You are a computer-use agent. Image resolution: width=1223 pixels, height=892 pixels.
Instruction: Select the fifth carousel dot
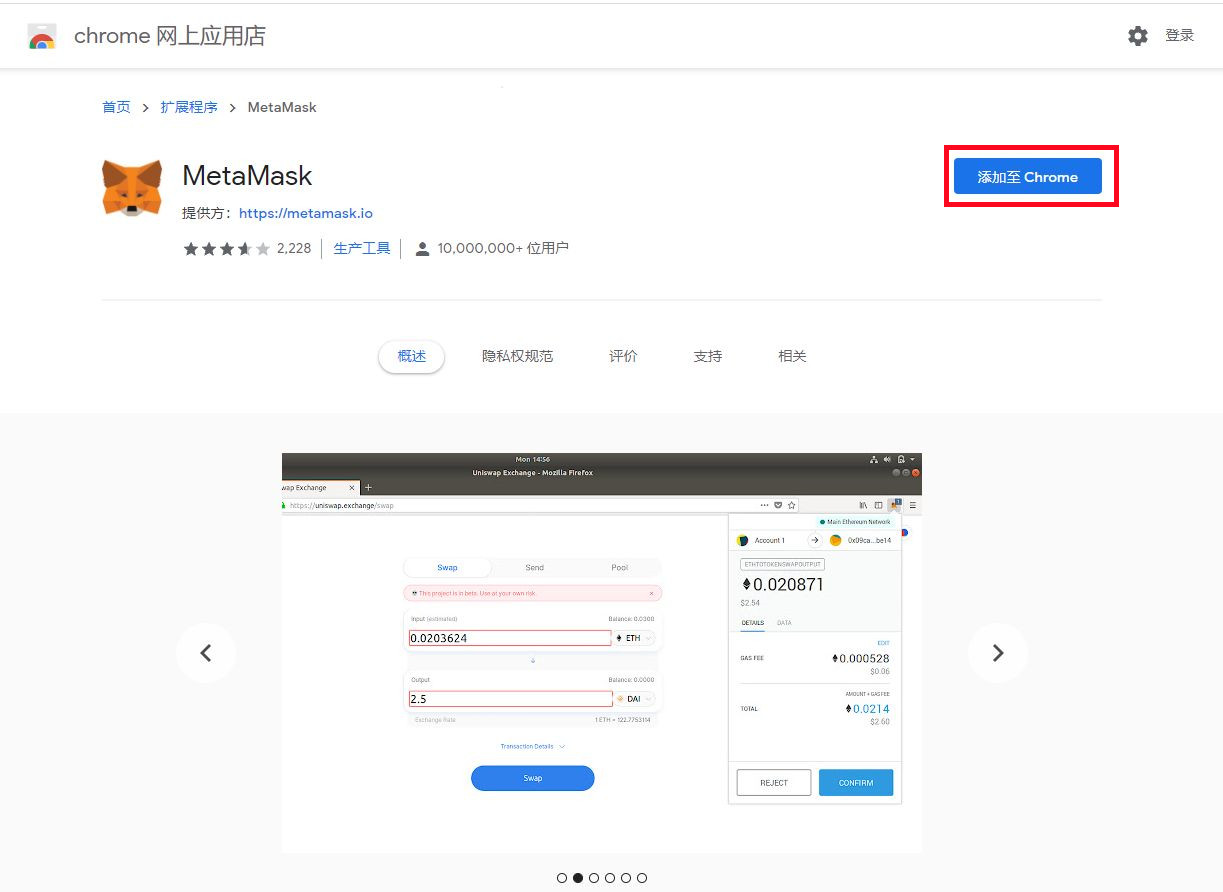(x=626, y=878)
